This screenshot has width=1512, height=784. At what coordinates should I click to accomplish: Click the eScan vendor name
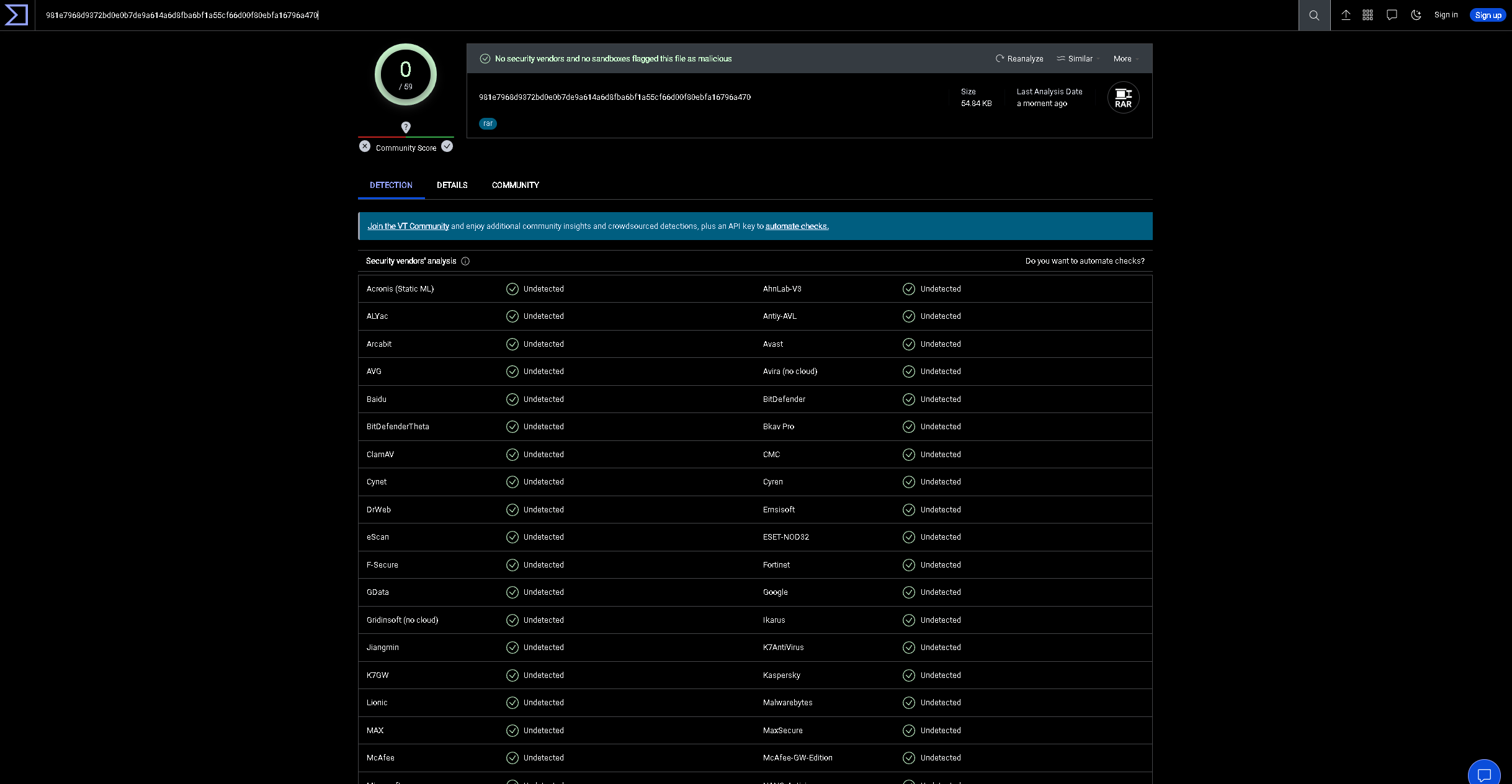[x=378, y=537]
